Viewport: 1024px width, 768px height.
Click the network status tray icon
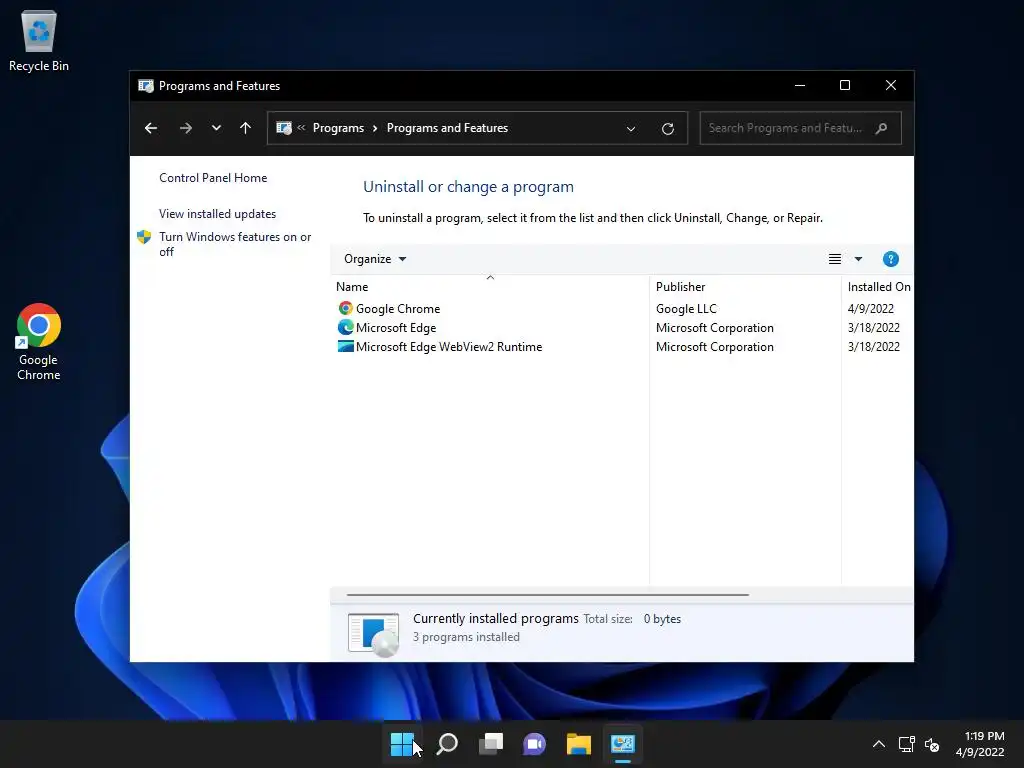click(906, 744)
